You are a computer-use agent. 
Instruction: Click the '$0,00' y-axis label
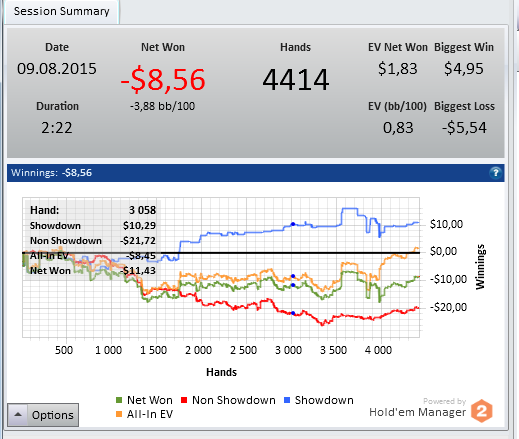(x=443, y=251)
